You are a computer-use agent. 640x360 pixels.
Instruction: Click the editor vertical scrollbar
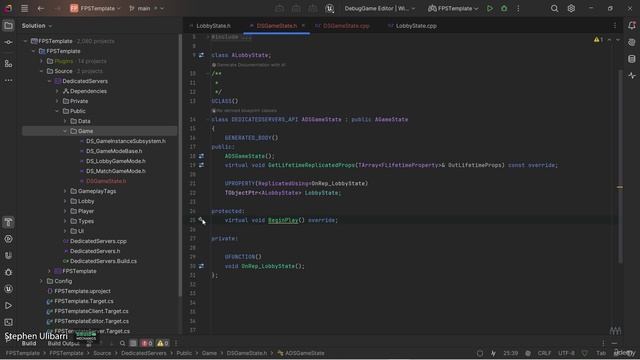click(620, 167)
